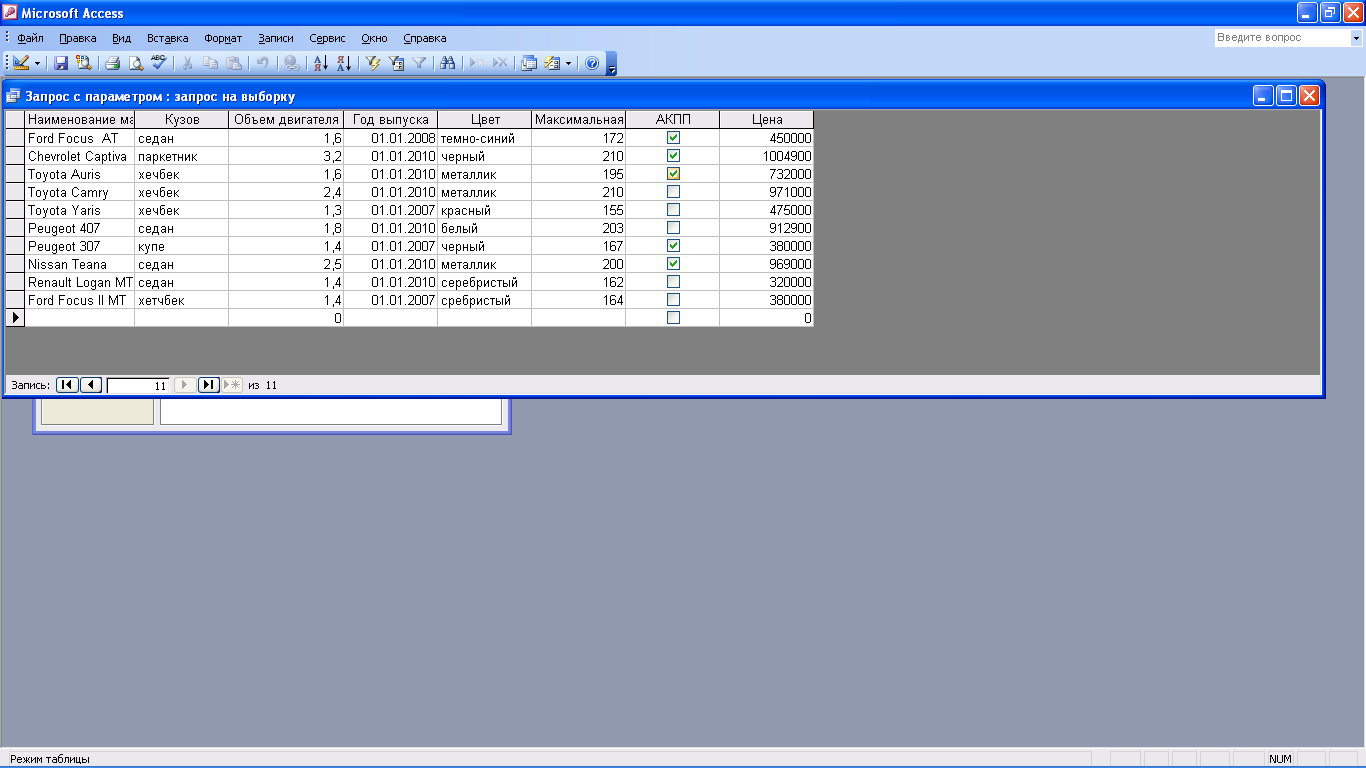1366x768 pixels.
Task: Click the Delete Record toolbar icon
Action: [x=500, y=63]
